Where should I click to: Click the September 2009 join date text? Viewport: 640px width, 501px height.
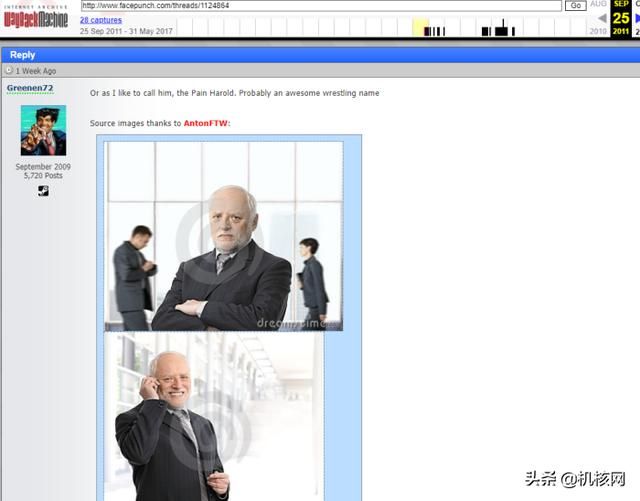click(43, 167)
